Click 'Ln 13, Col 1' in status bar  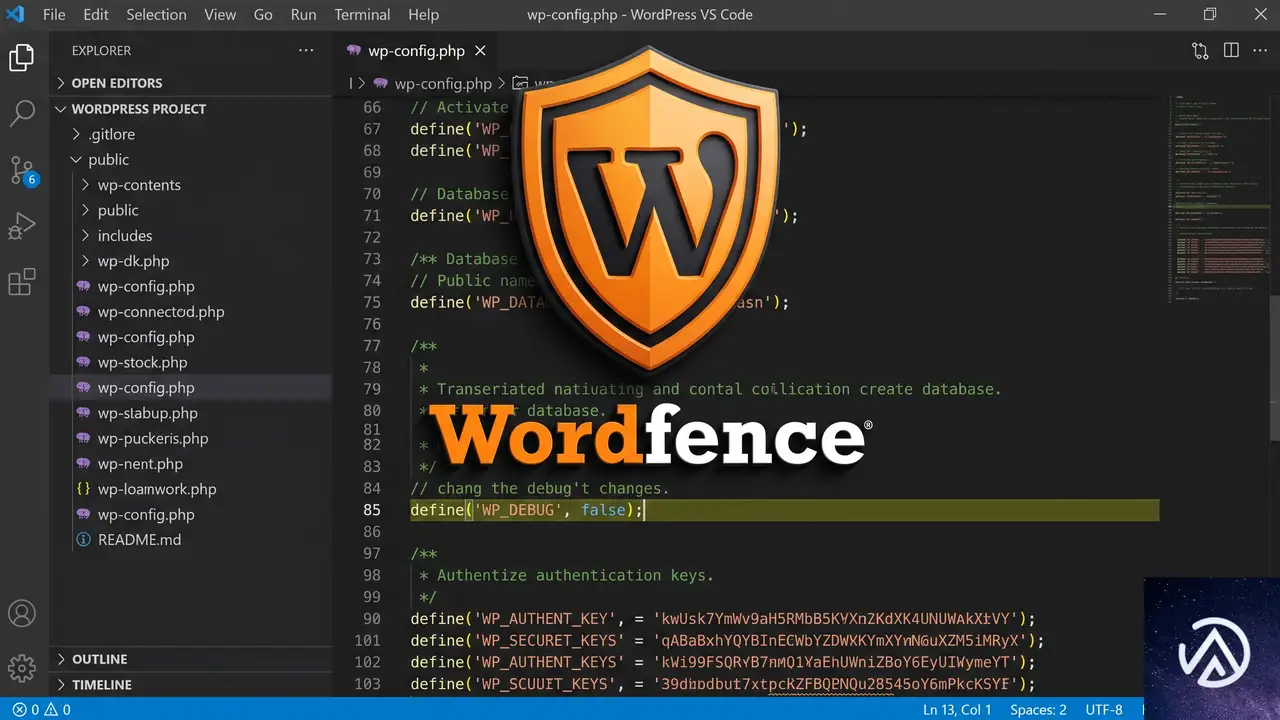[957, 710]
